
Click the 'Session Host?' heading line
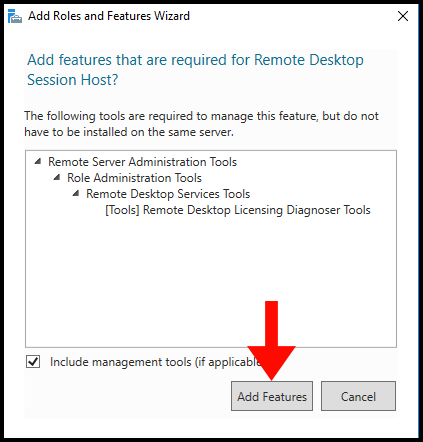pyautogui.click(x=73, y=80)
